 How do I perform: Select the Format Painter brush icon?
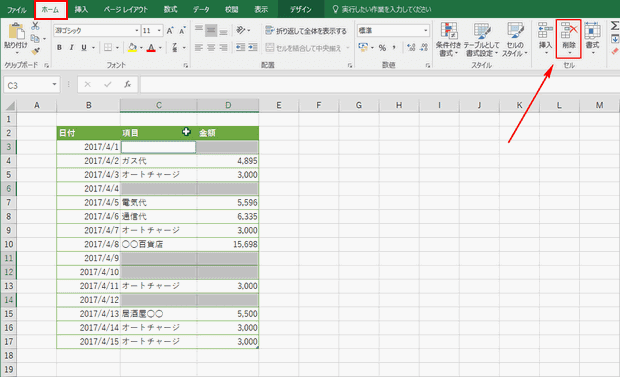36,51
